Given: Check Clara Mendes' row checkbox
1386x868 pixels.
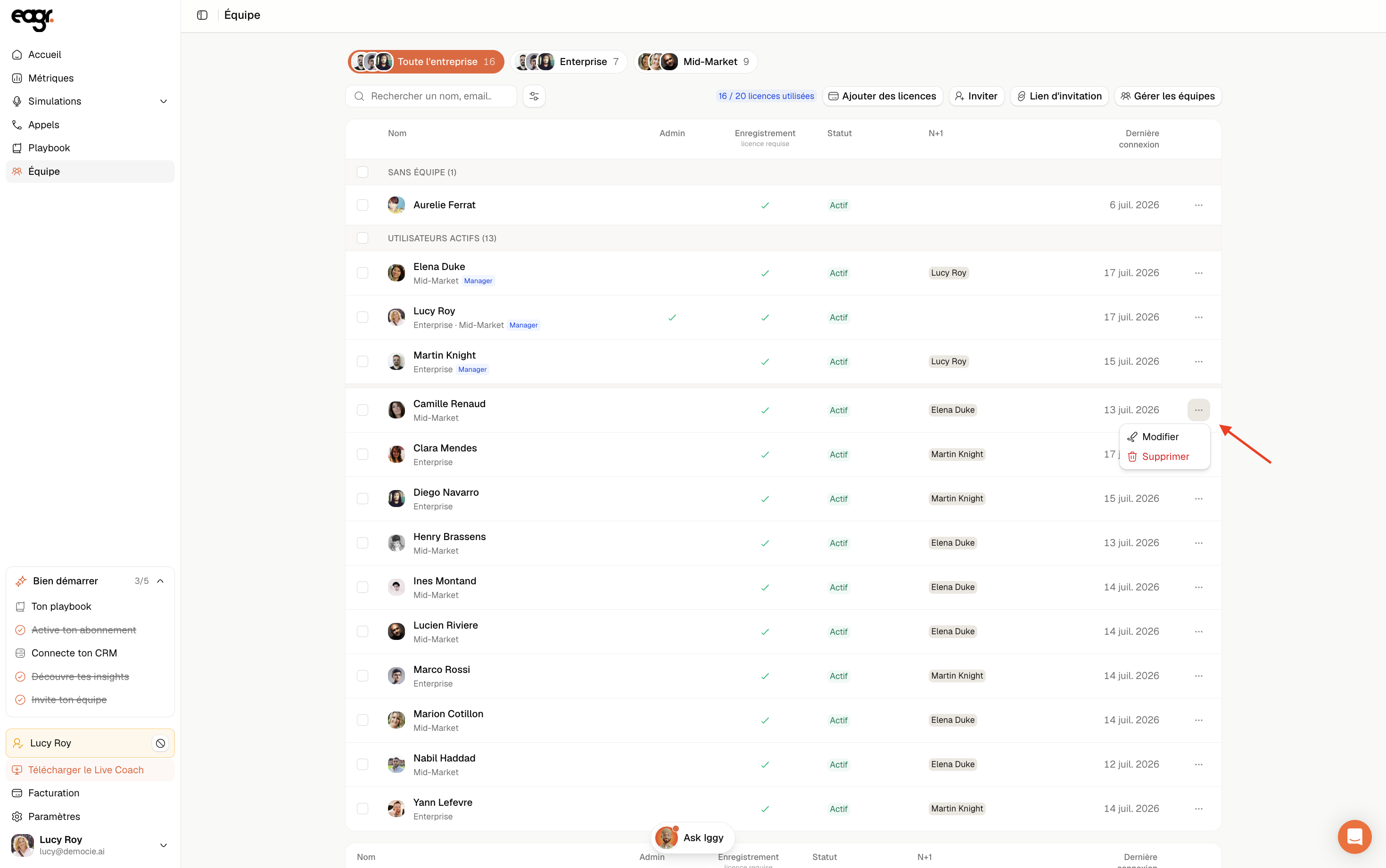Looking at the screenshot, I should point(362,455).
